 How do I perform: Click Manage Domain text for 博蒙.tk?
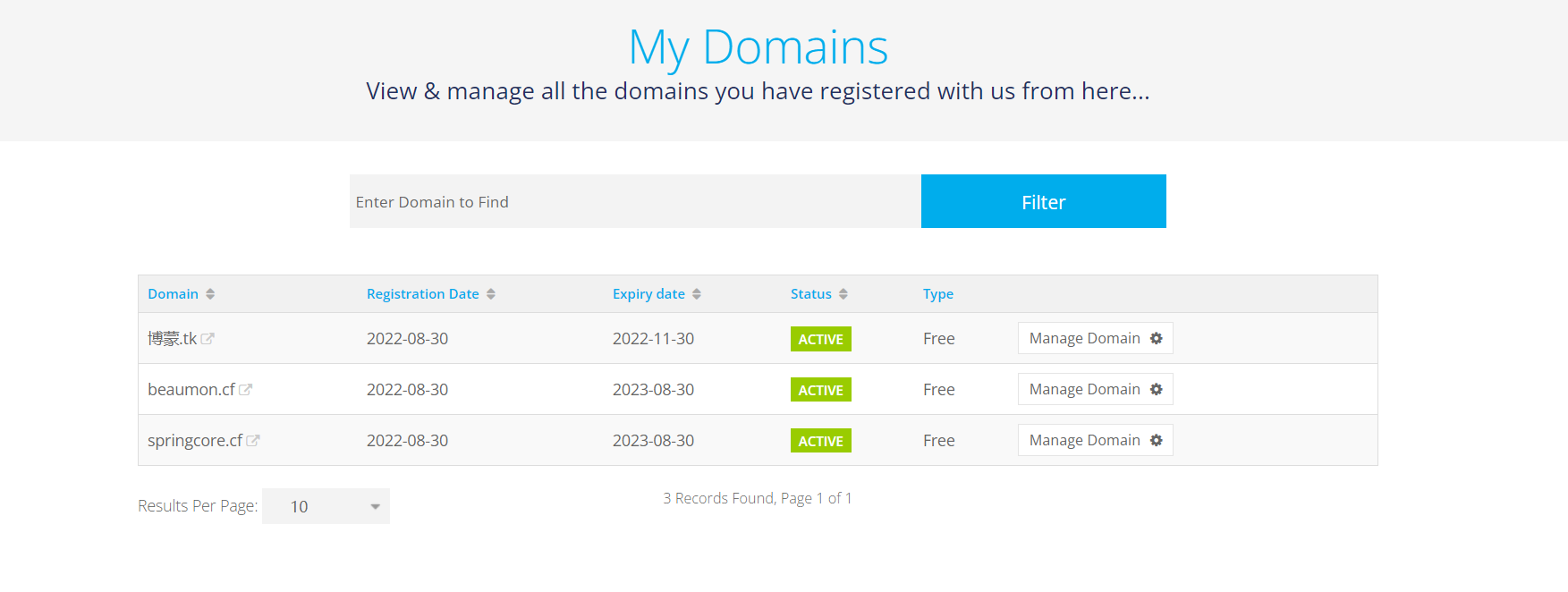(x=1084, y=338)
